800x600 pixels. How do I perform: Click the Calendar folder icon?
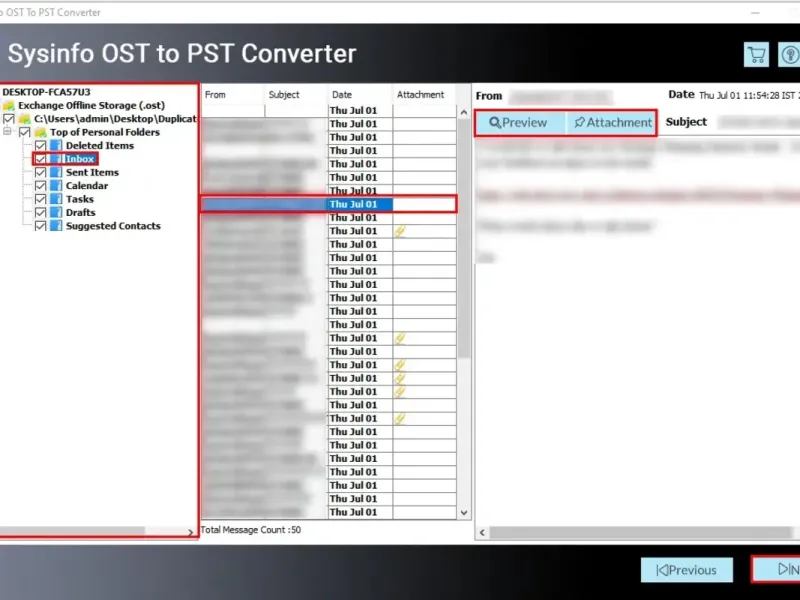[x=56, y=186]
